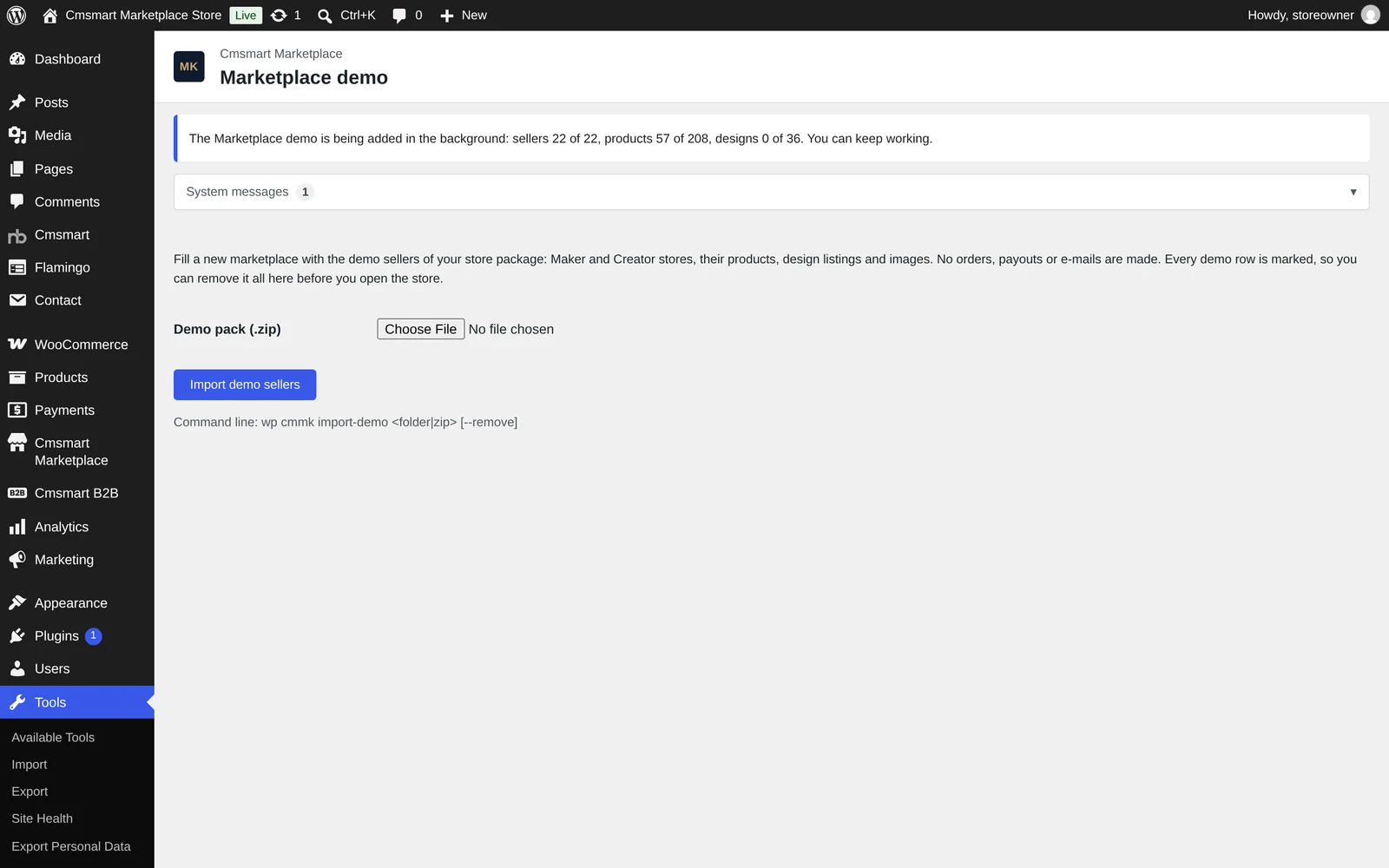
Task: Open Import submenu link
Action: point(30,765)
